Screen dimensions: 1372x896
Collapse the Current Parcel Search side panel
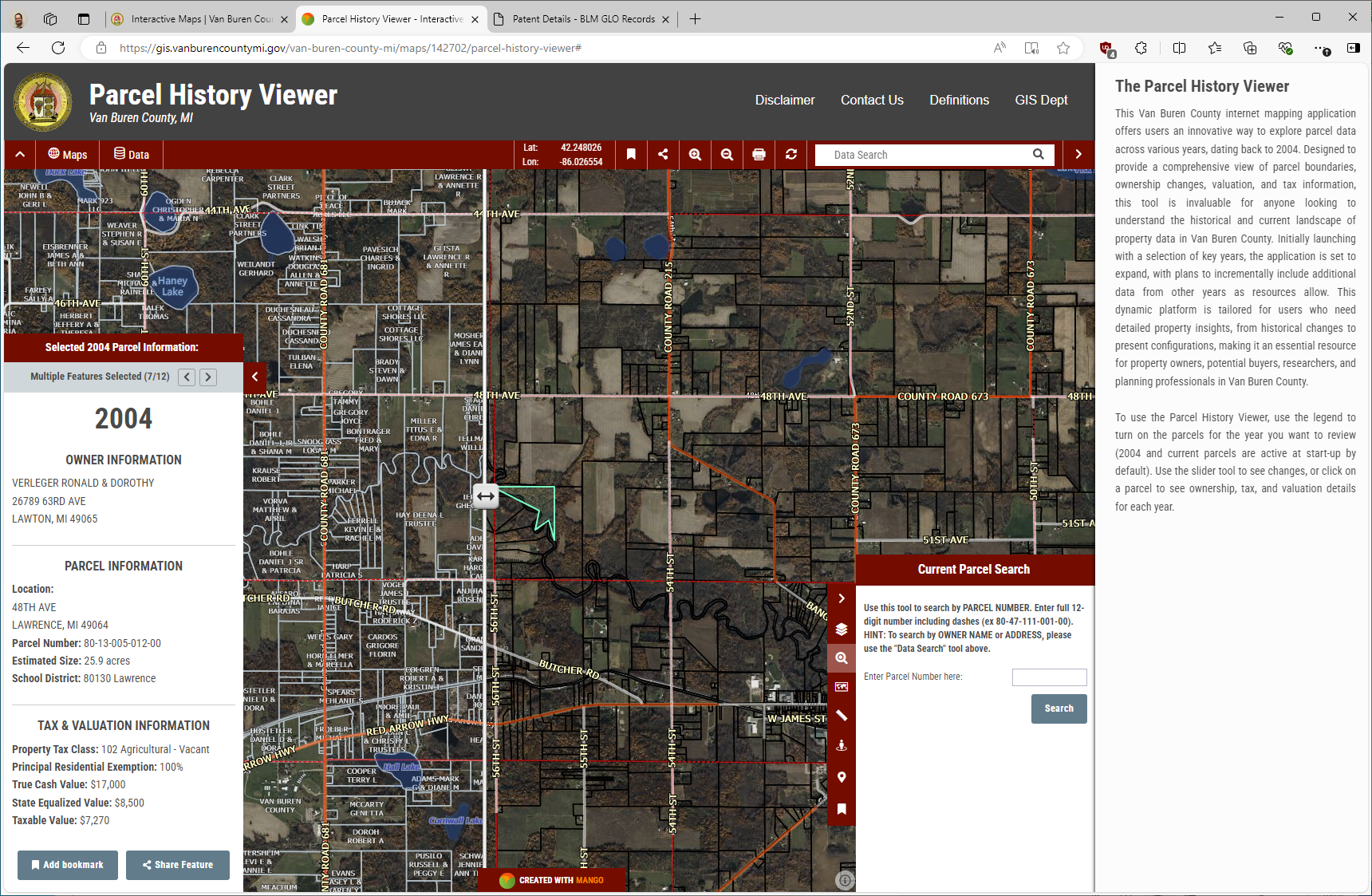tap(842, 598)
